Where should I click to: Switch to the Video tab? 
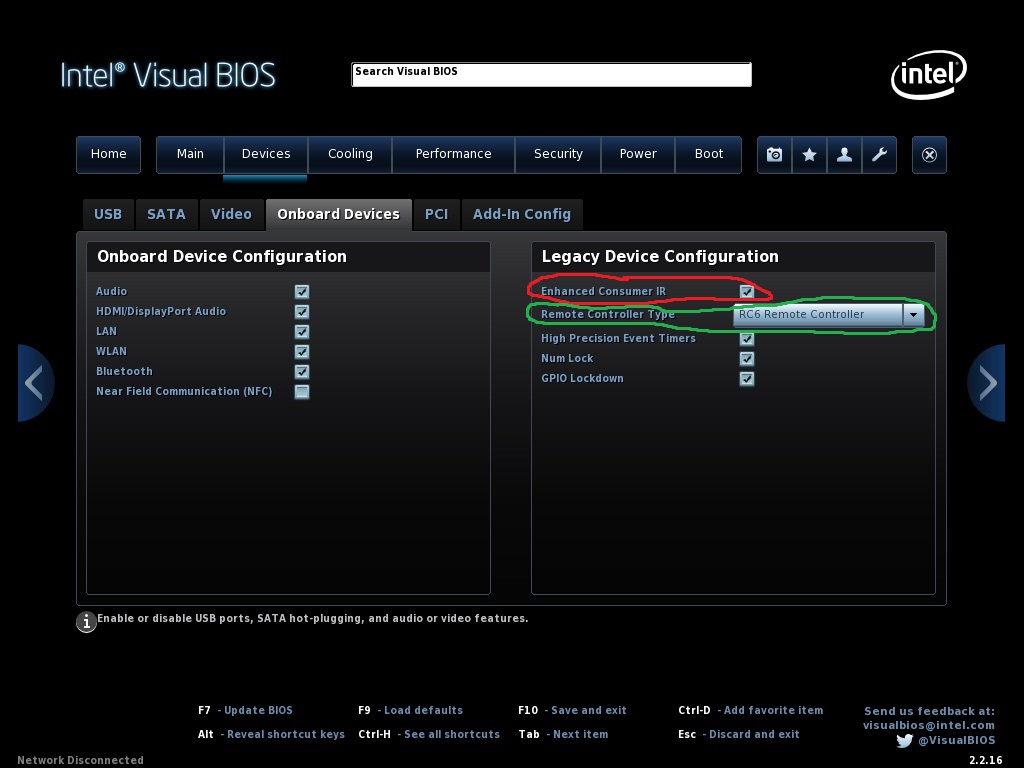231,215
